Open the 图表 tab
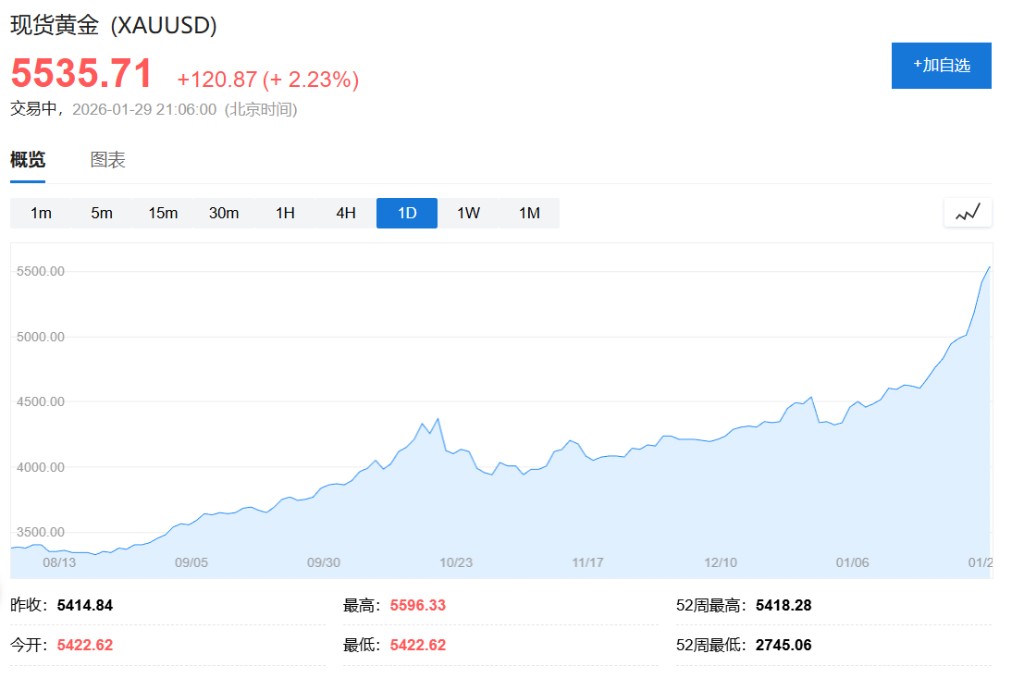 pos(108,160)
